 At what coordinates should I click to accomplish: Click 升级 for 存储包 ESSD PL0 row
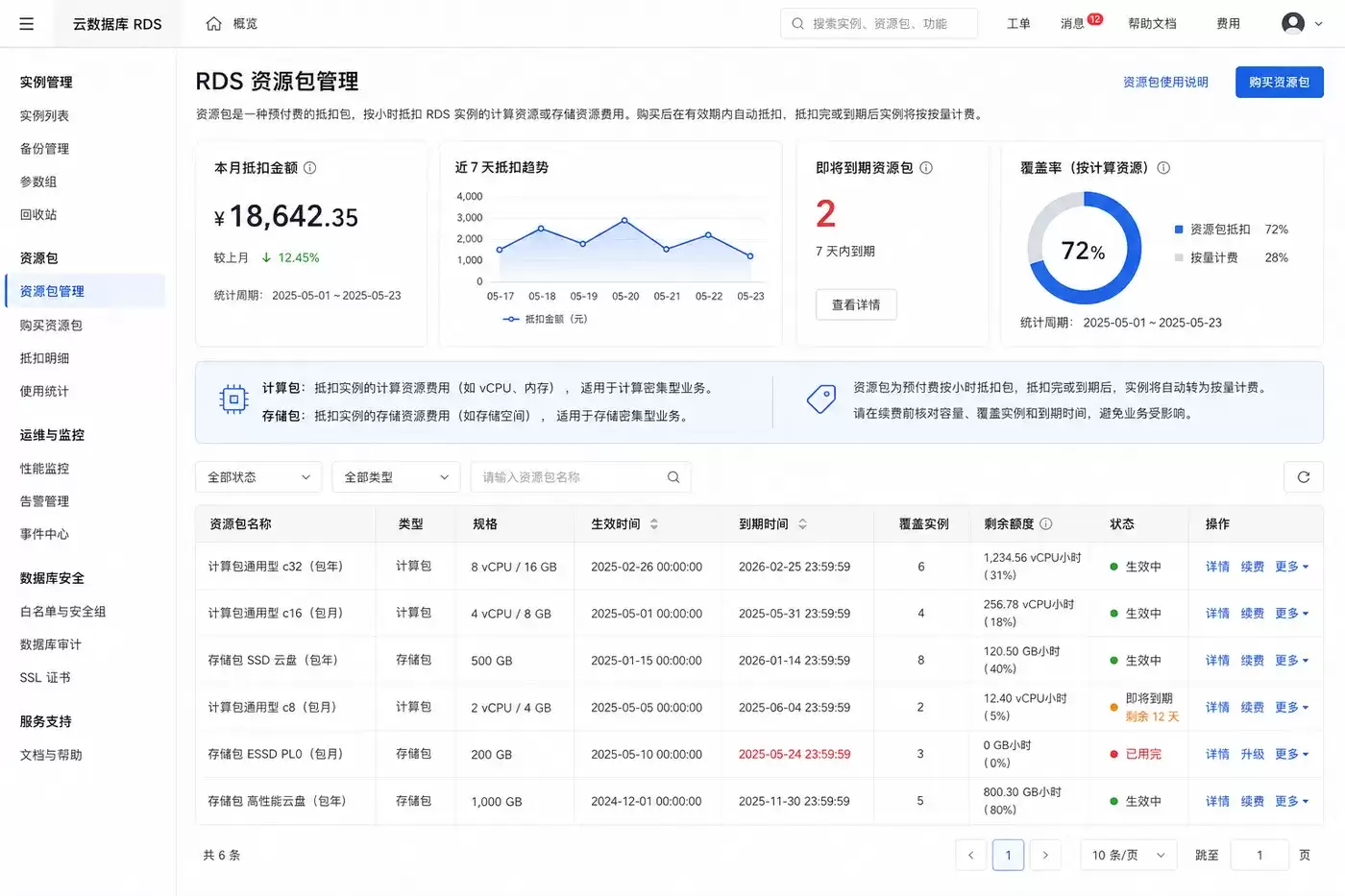(x=1252, y=755)
